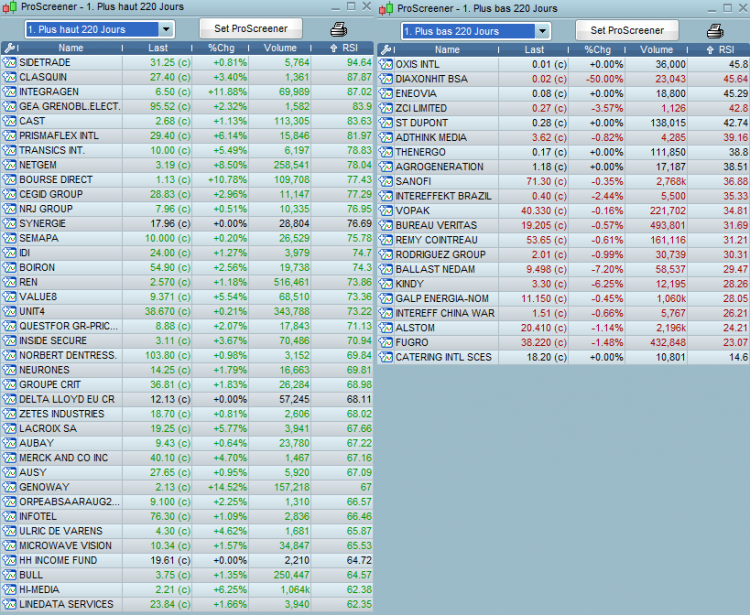Sort Plus haut table by Volume column

point(280,48)
